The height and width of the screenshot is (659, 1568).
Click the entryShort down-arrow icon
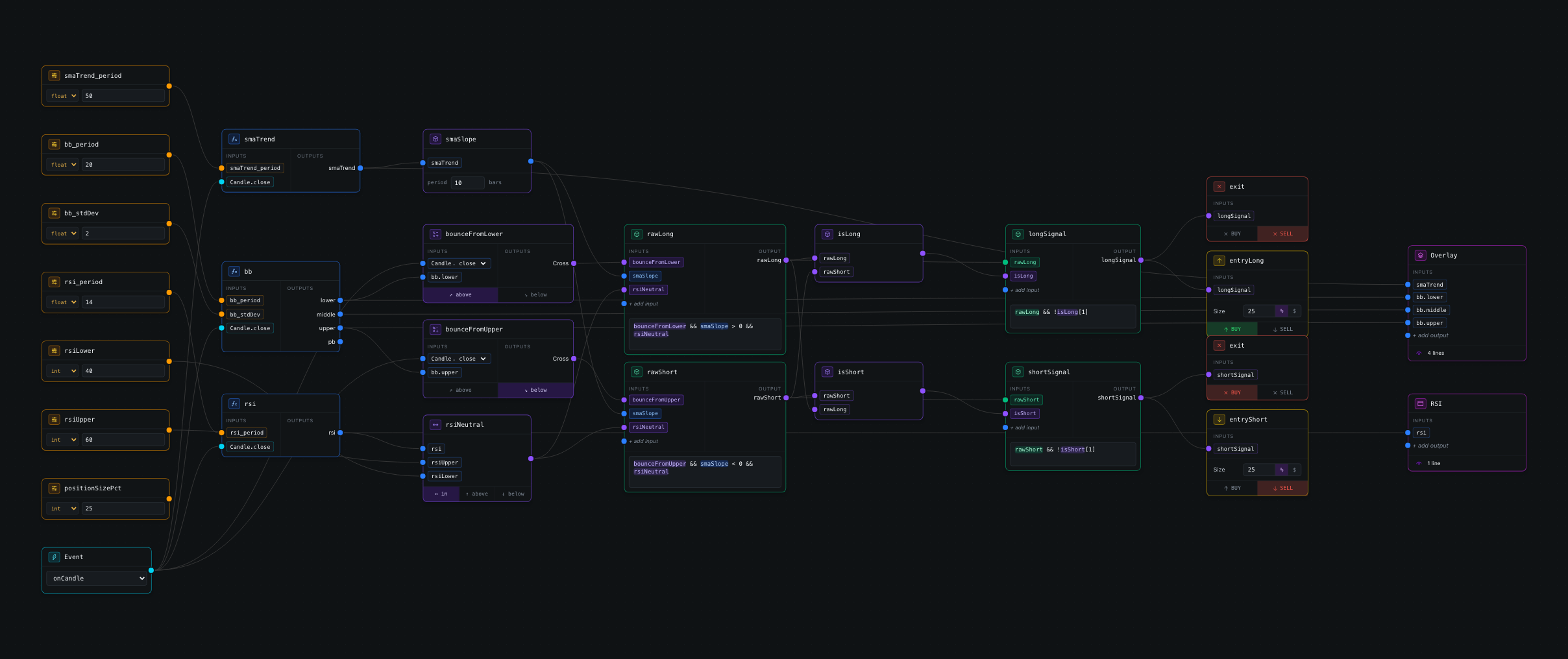[x=1219, y=420]
